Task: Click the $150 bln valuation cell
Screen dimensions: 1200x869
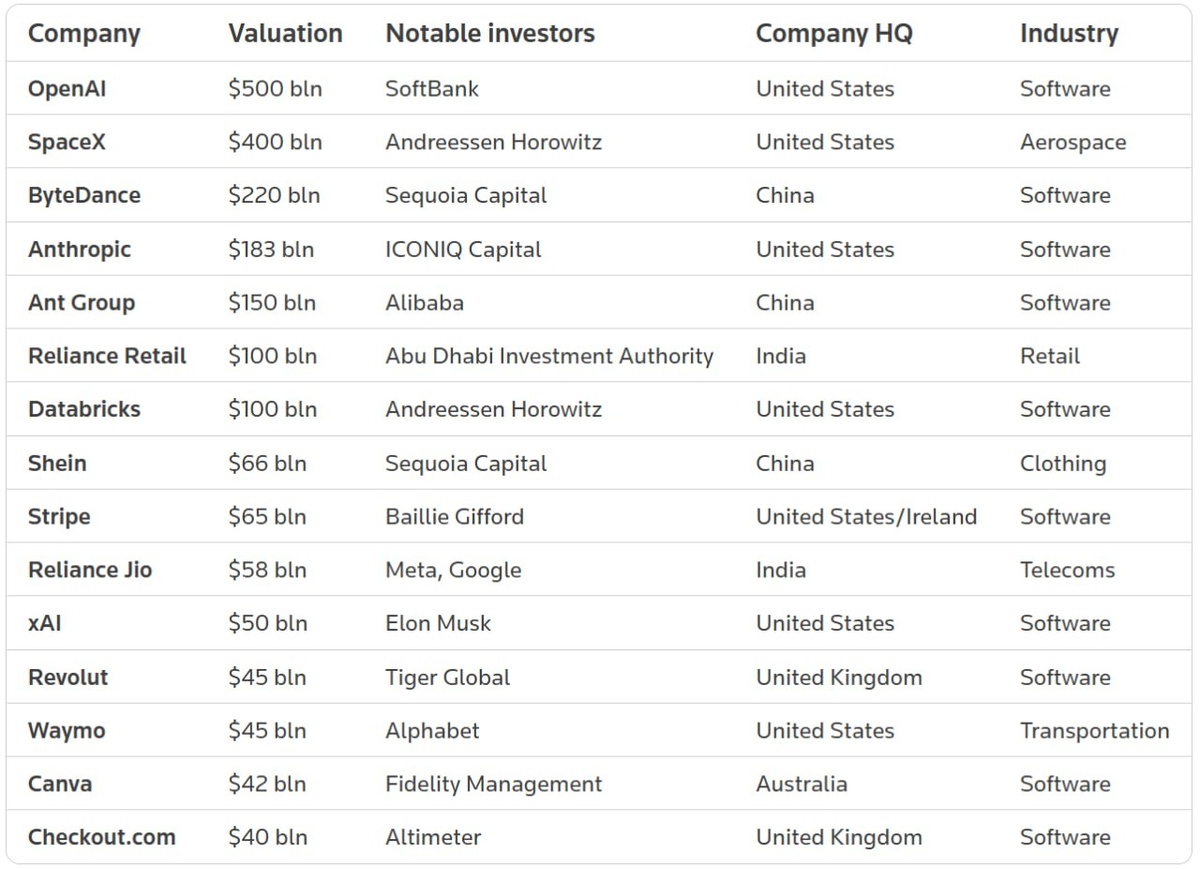Action: [x=272, y=303]
